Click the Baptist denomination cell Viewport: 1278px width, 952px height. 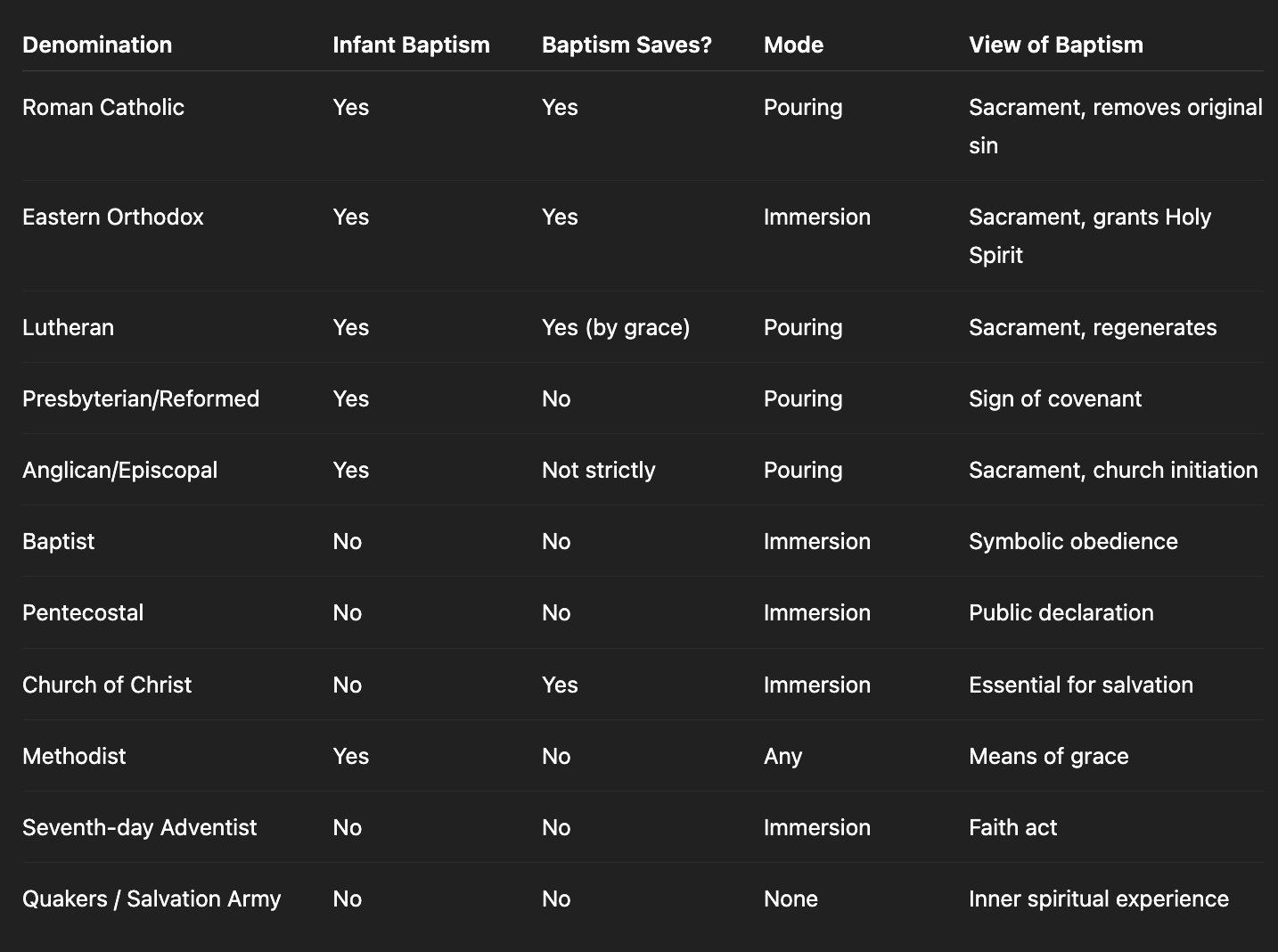(58, 541)
